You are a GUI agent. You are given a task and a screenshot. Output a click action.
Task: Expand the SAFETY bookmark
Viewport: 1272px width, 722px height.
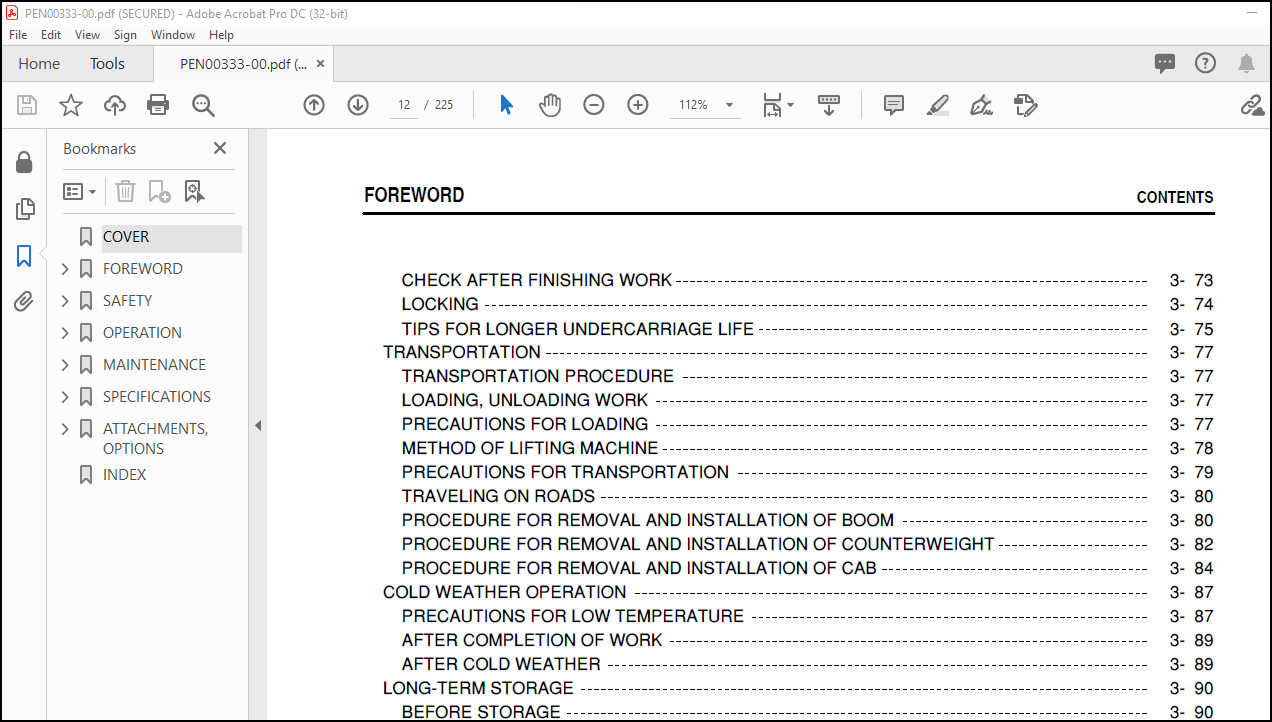(x=65, y=301)
